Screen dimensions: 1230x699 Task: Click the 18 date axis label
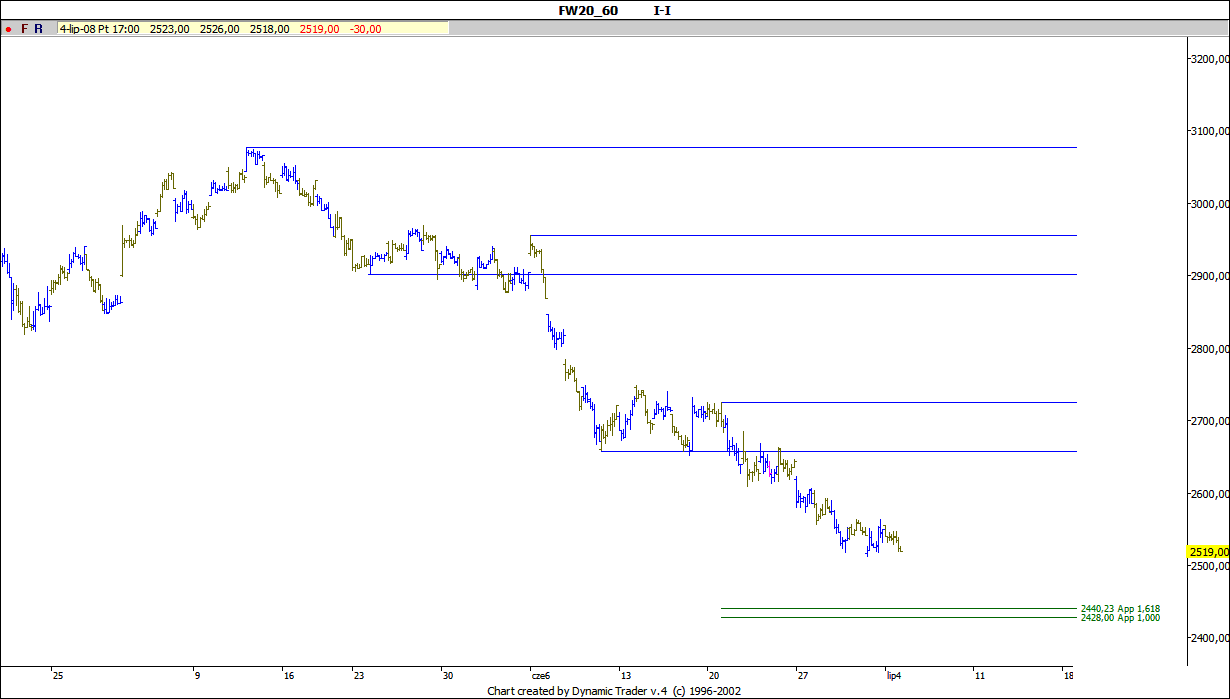tap(1068, 675)
